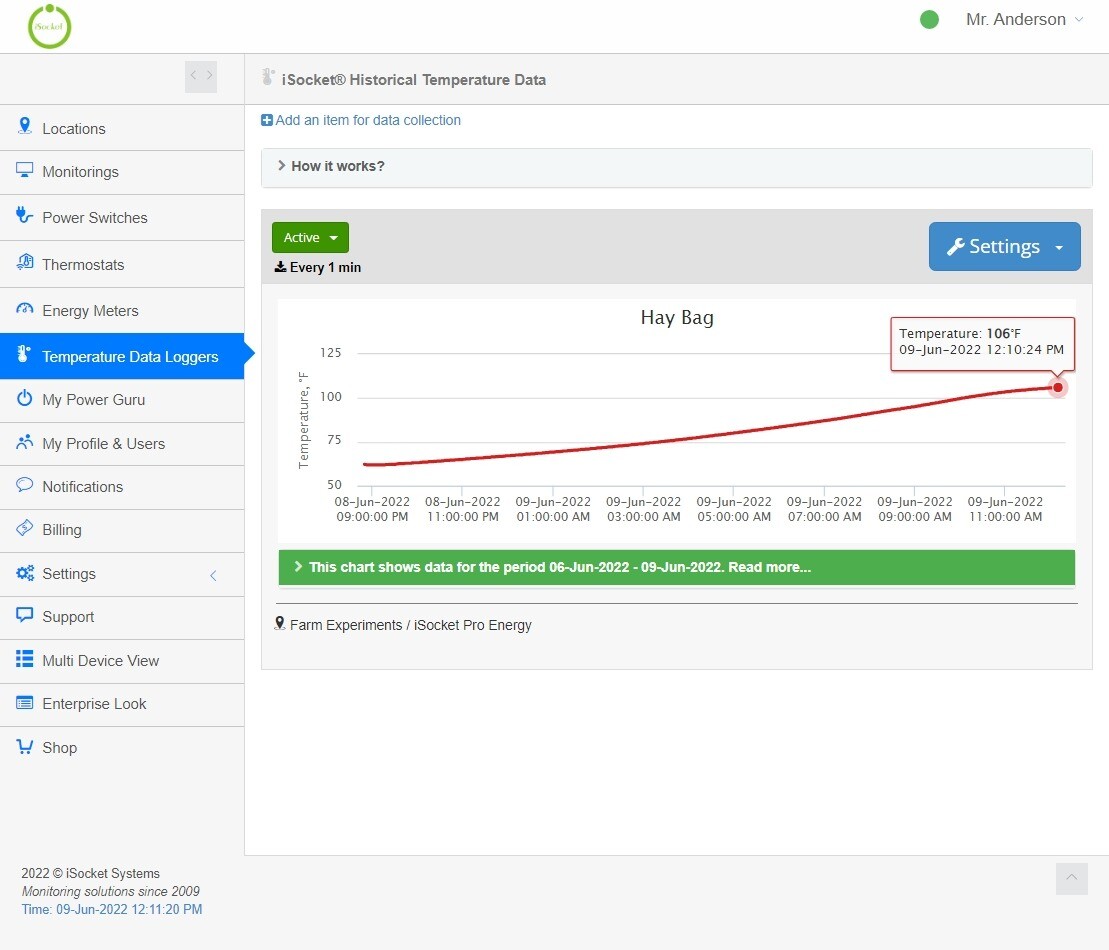Click the green online status dot
The width and height of the screenshot is (1109, 950).
point(929,20)
